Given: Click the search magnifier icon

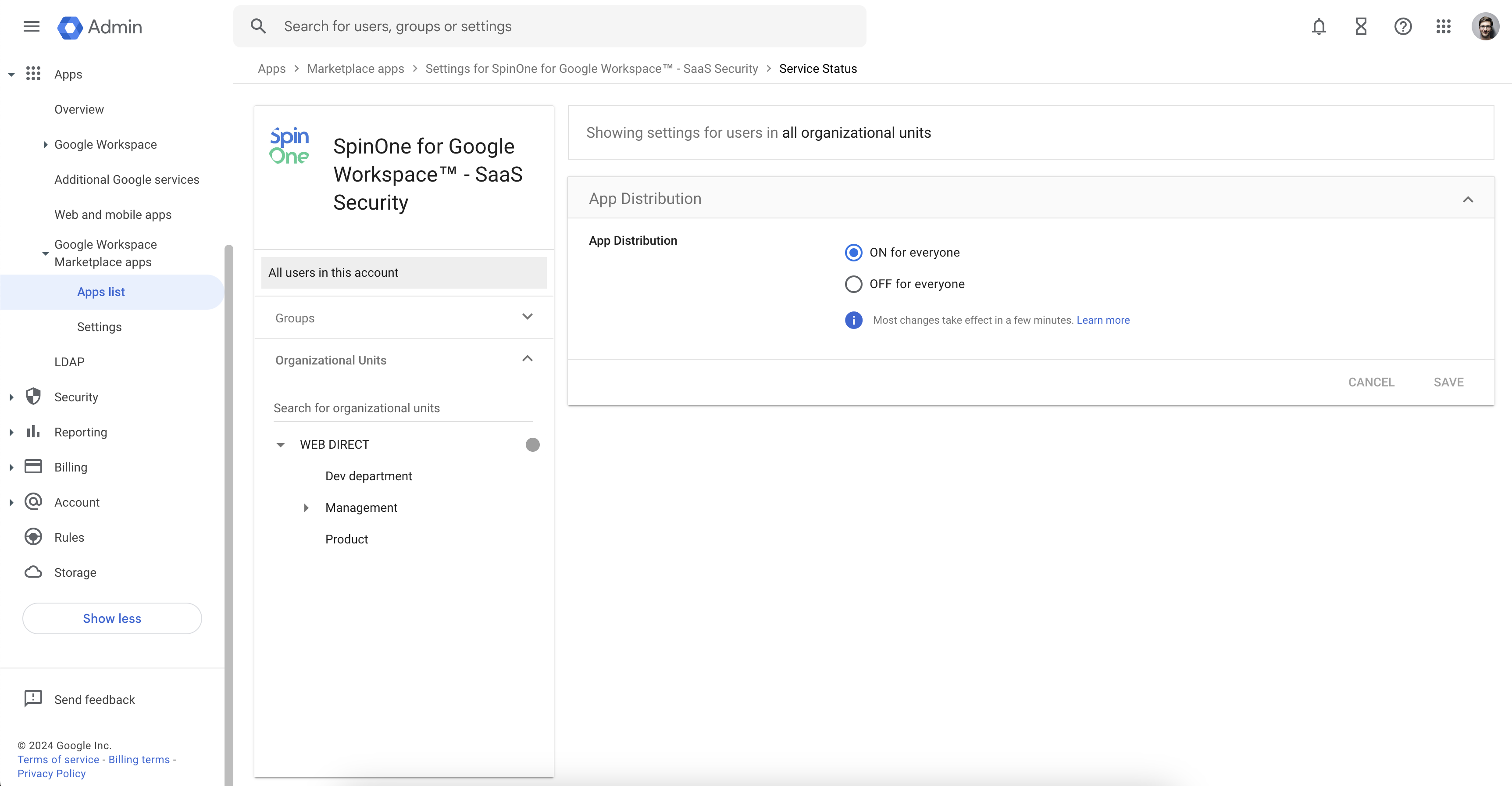Looking at the screenshot, I should coord(258,26).
